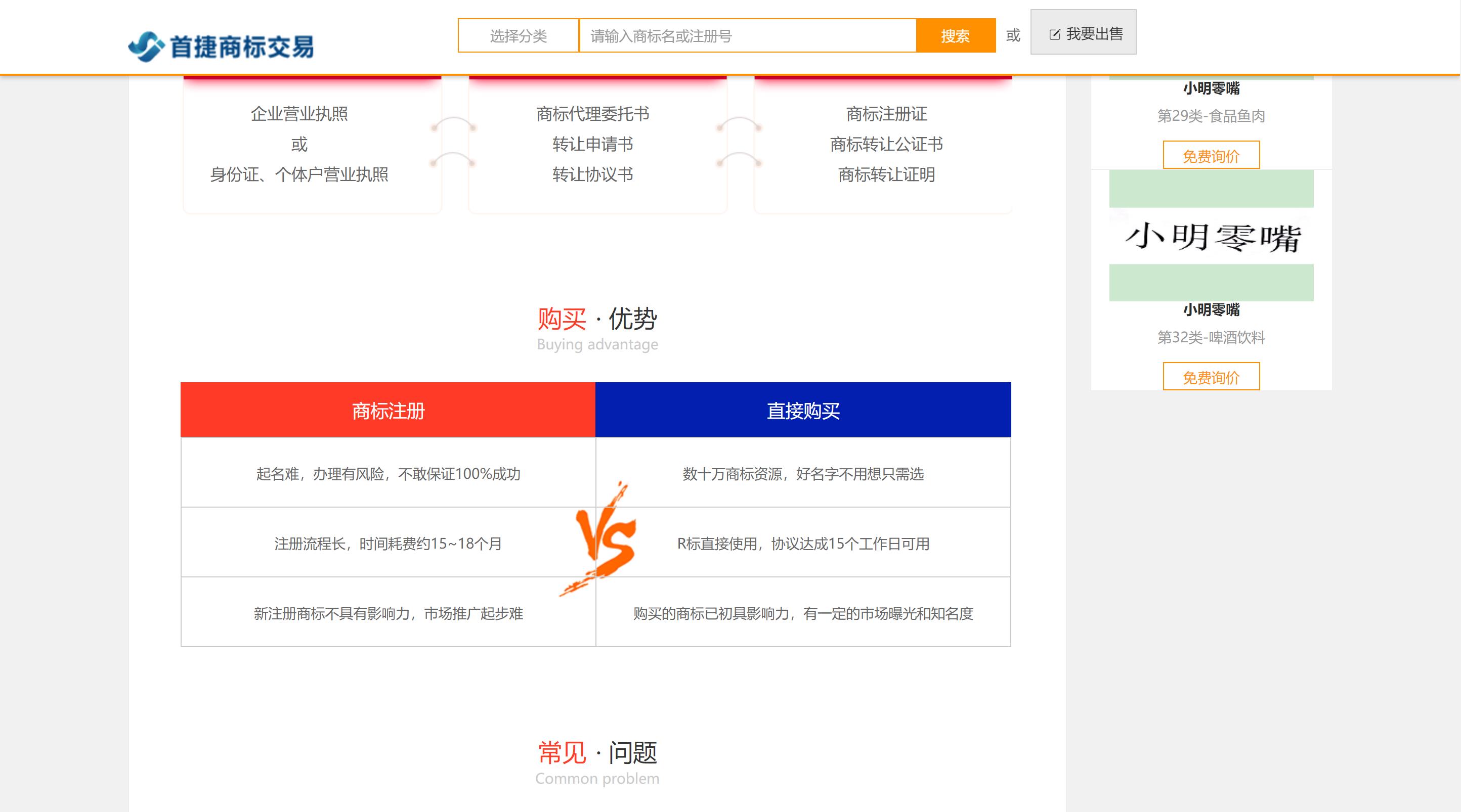Select the blue 直接购买 column header
This screenshot has height=812, width=1461.
pos(802,410)
